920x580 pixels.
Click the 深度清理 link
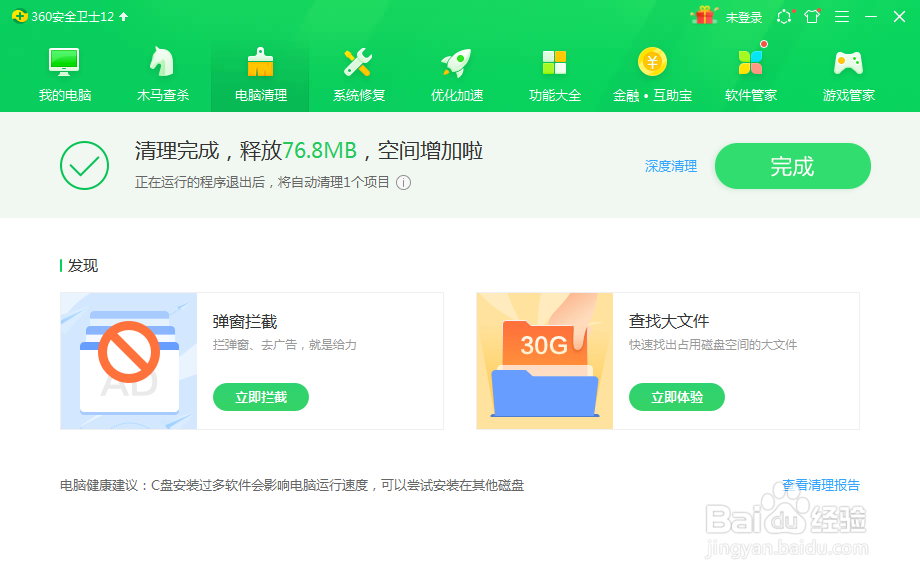click(x=671, y=167)
